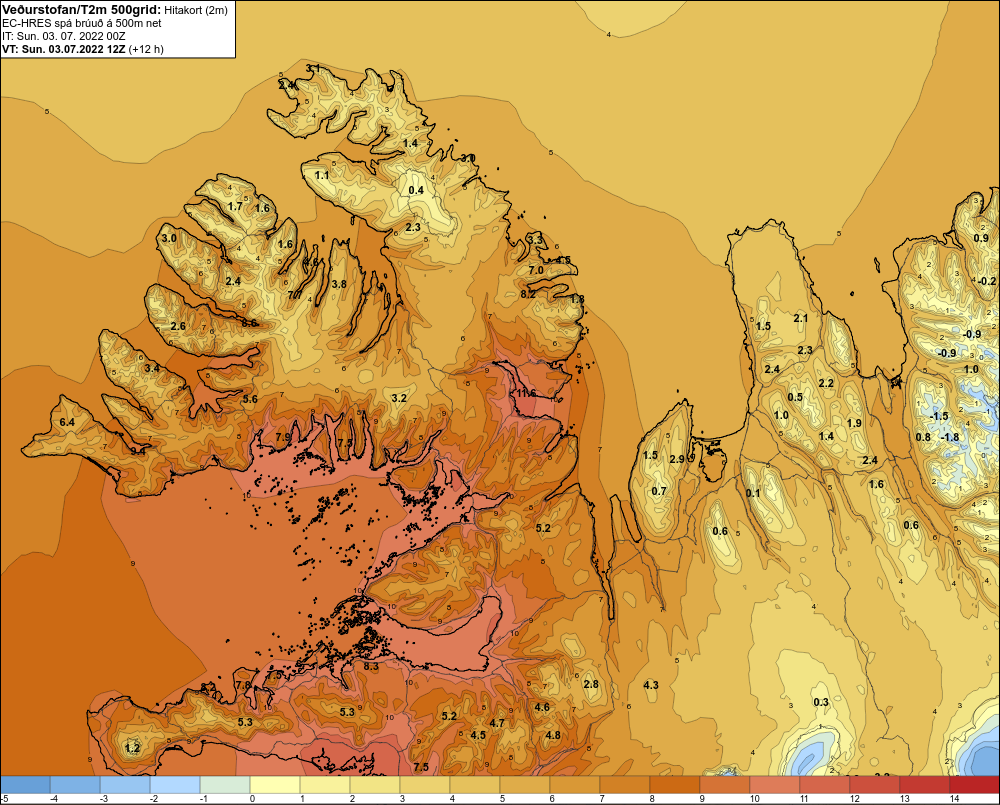
Task: Click the legend tick label 7
Action: pyautogui.click(x=601, y=799)
